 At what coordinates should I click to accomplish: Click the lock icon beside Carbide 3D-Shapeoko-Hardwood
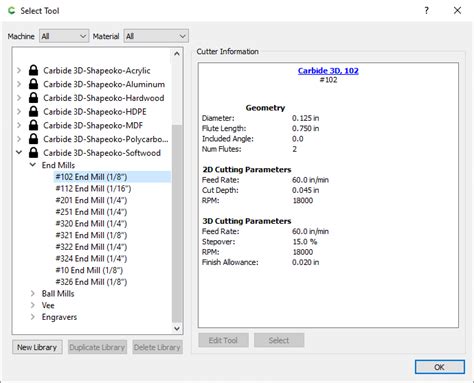tap(33, 98)
